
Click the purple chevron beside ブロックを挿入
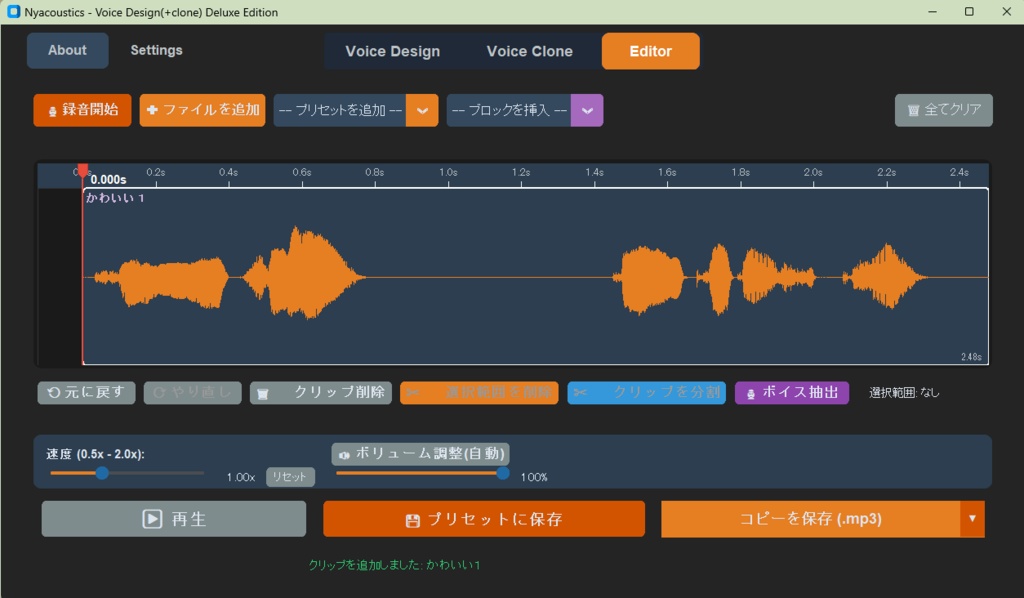tap(587, 110)
